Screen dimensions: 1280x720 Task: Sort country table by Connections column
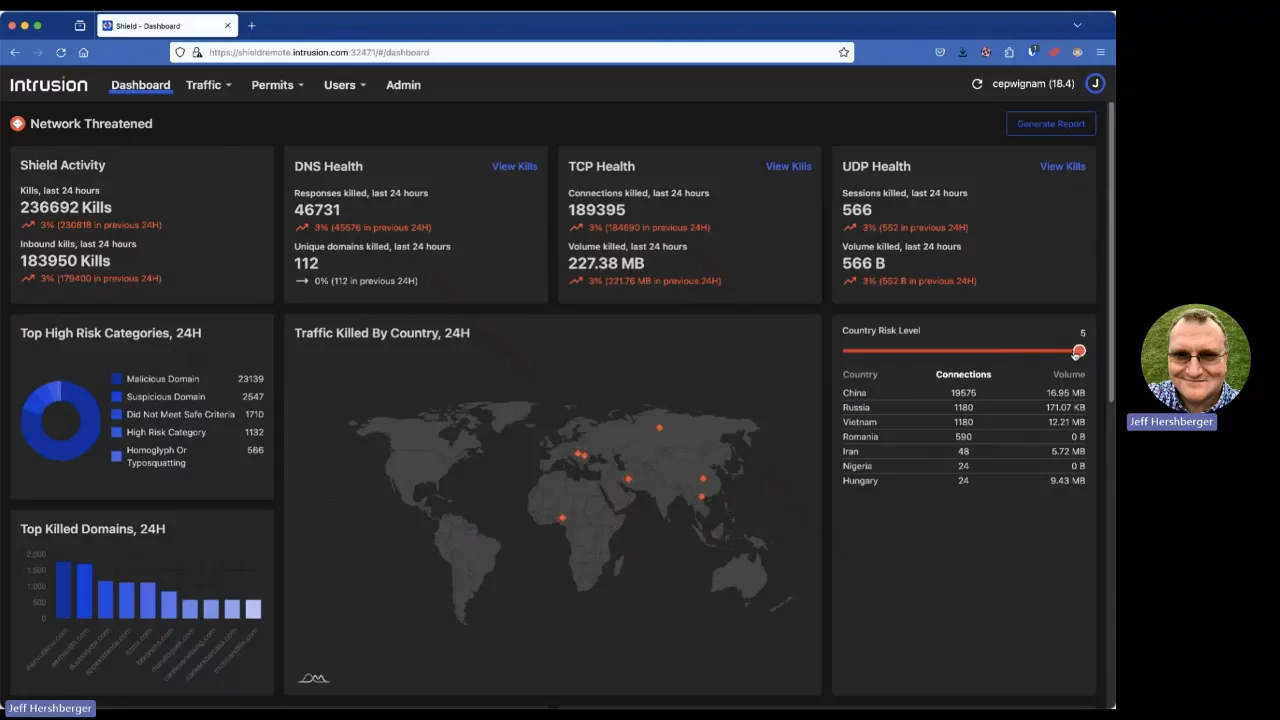click(x=963, y=374)
